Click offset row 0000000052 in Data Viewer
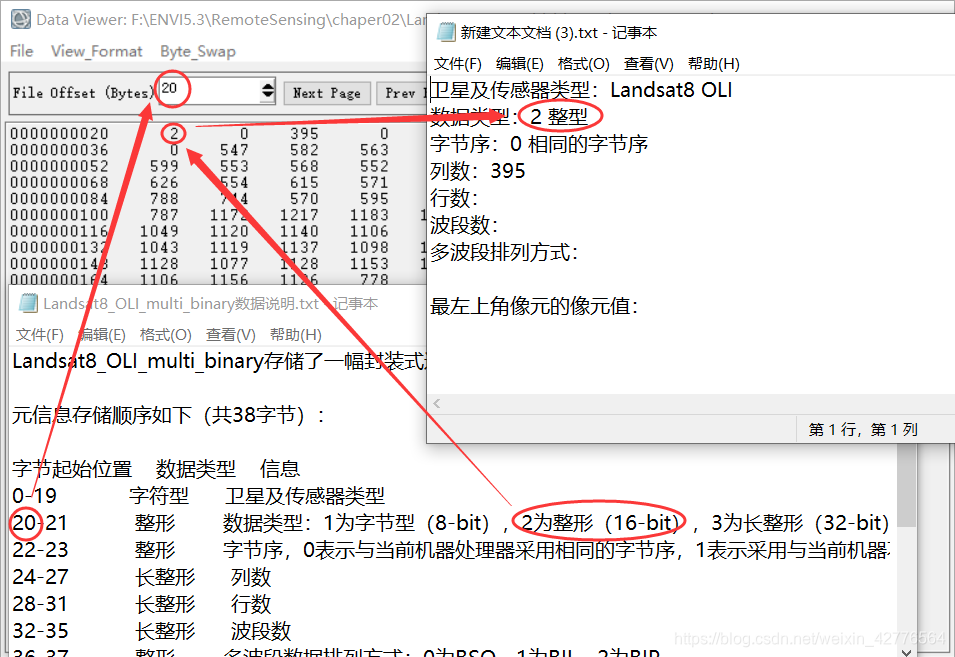Viewport: 955px width, 657px height. click(59, 166)
